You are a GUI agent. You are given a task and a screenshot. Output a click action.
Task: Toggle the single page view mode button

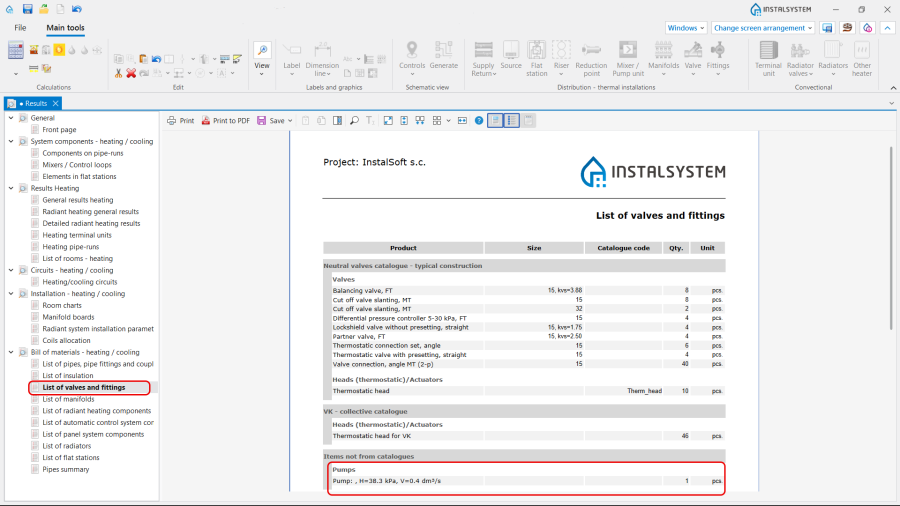(495, 120)
